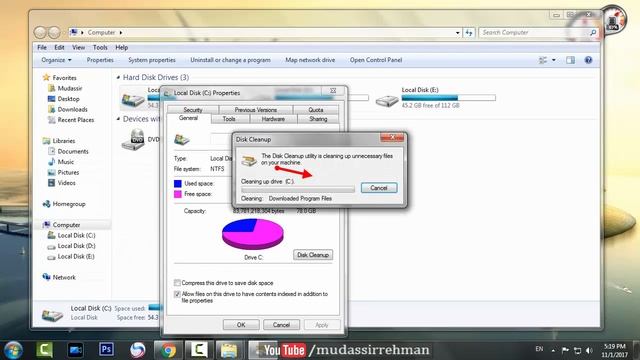640x360 pixels.
Task: Toggle allow files to be indexed checkbox
Action: click(x=177, y=294)
